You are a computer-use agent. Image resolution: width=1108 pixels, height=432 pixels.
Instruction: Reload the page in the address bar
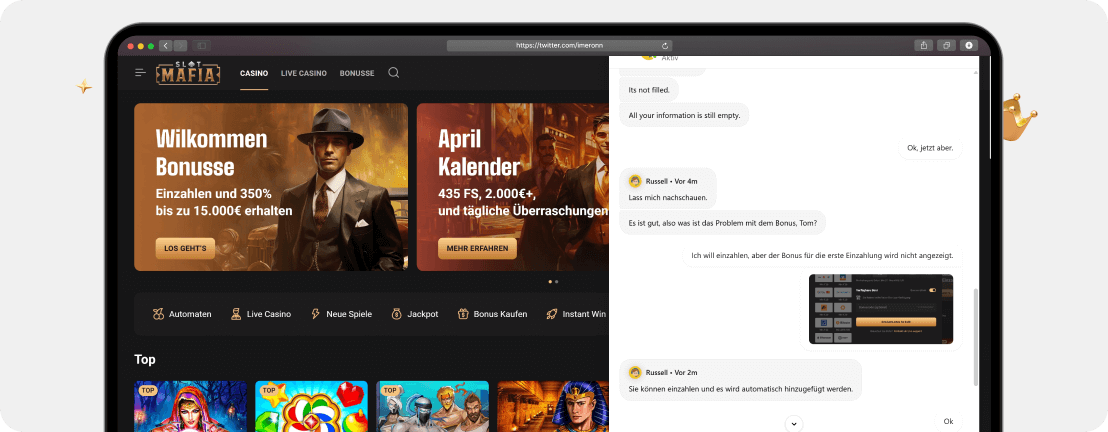(665, 46)
